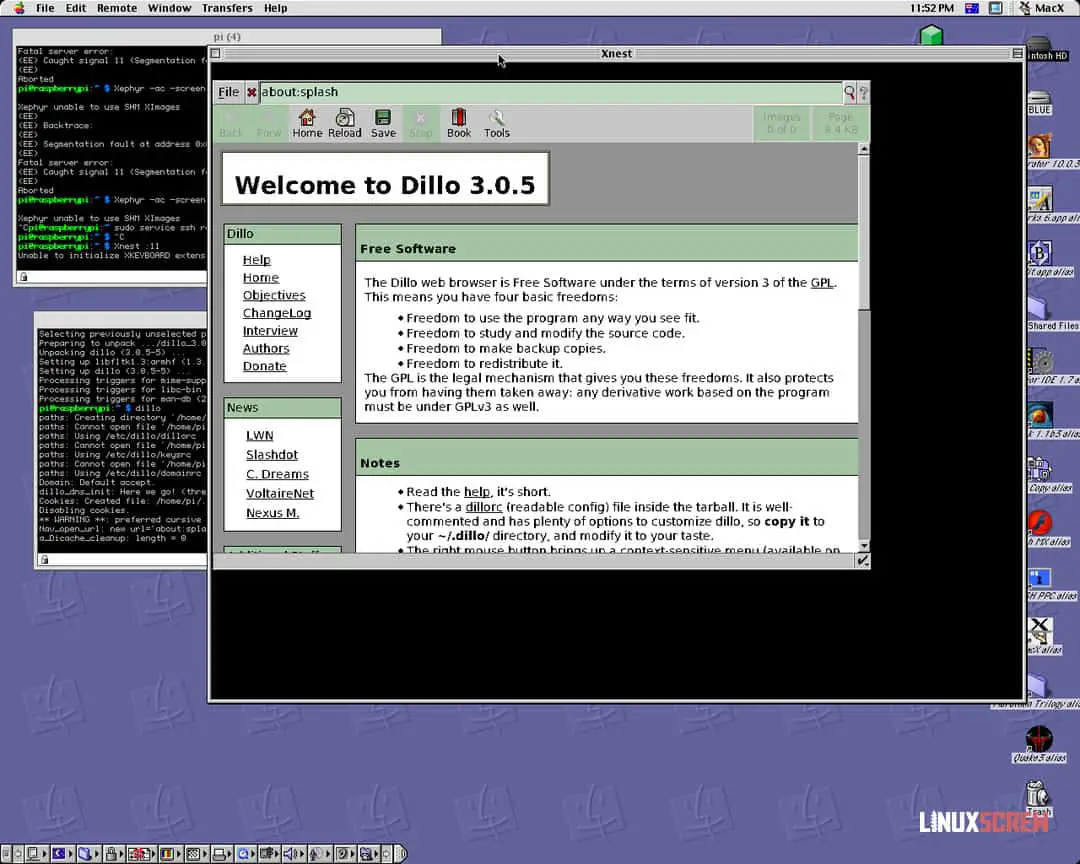Follow the Help link in the Dillo sidebar
1080x864 pixels.
257,260
